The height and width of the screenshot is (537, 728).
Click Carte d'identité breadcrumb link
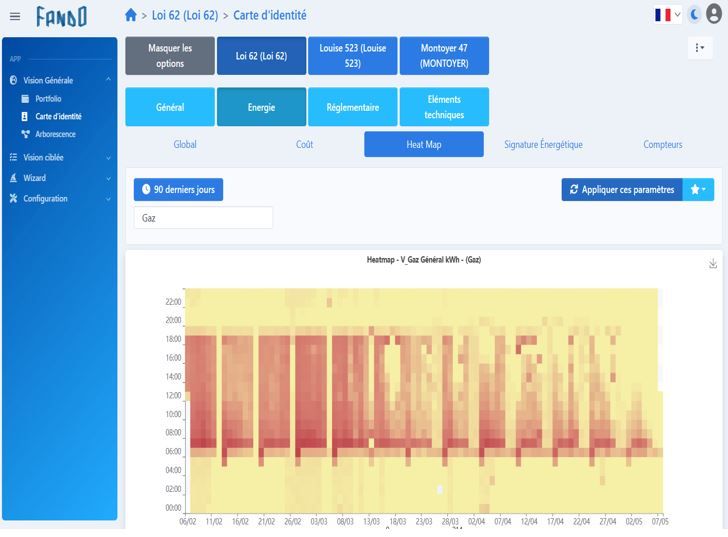(x=270, y=15)
